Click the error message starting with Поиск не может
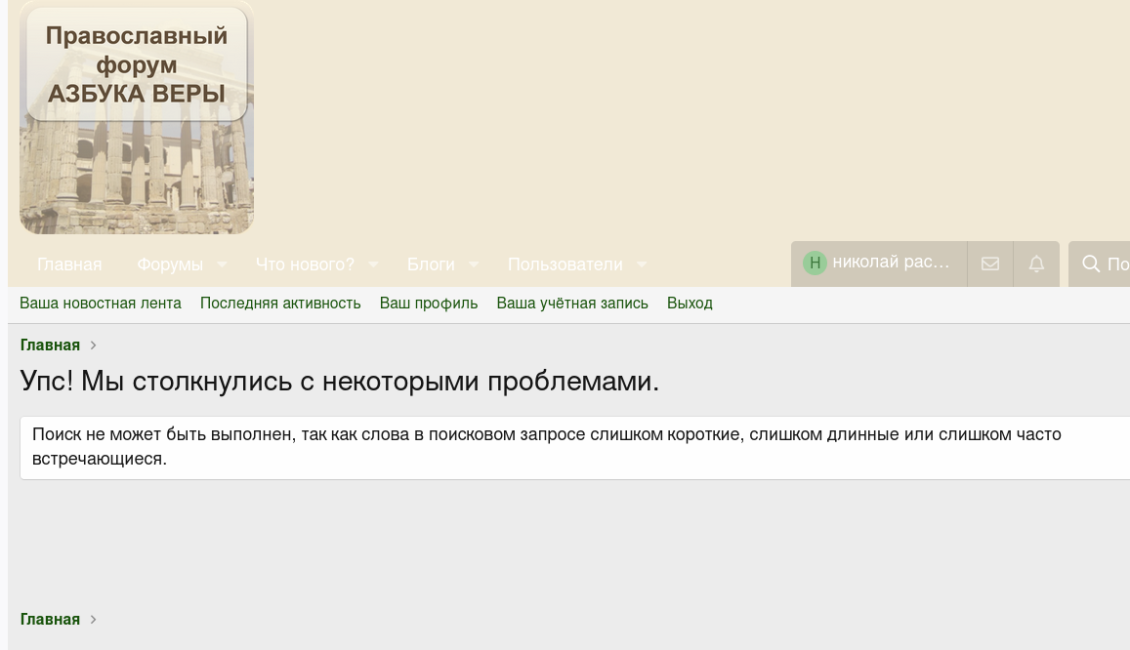The width and height of the screenshot is (1130, 650). coord(575,447)
